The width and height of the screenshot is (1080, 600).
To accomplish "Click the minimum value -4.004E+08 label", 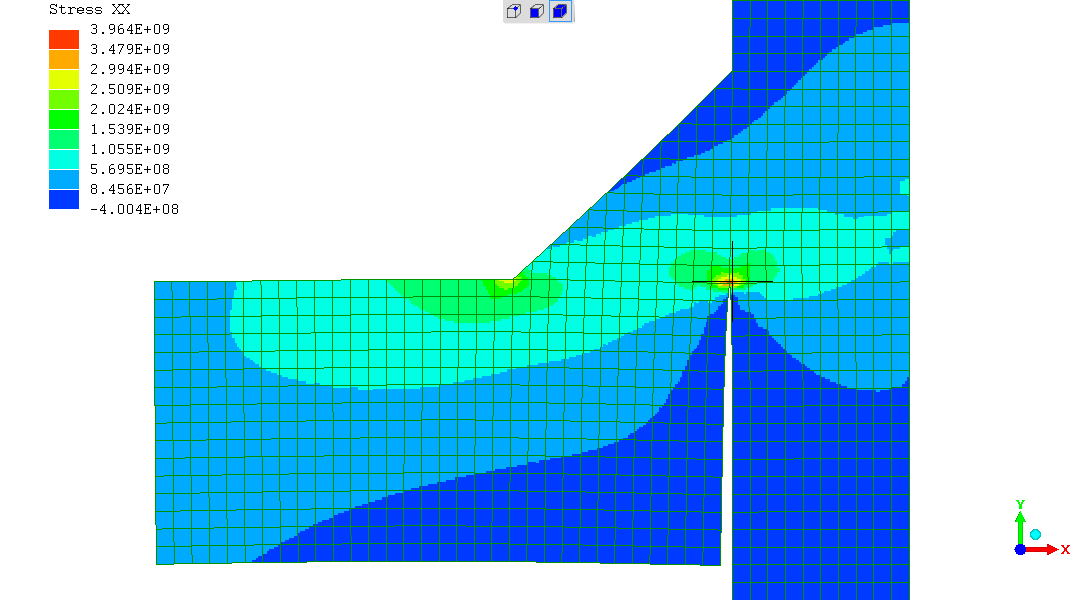I will (x=133, y=209).
